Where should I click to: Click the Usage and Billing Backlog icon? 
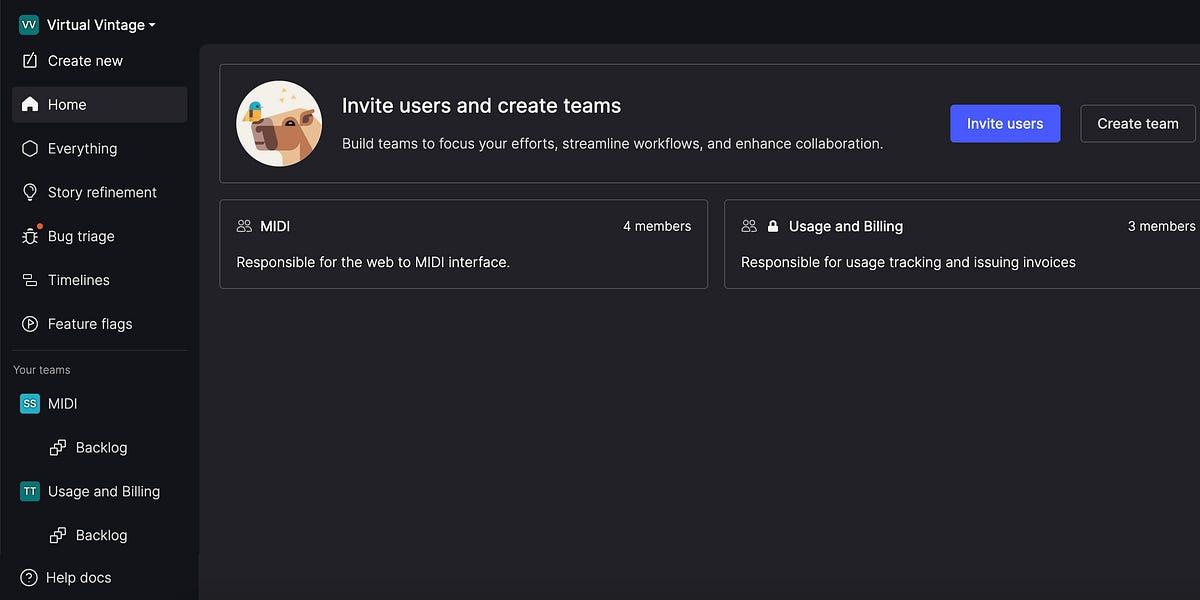click(58, 536)
